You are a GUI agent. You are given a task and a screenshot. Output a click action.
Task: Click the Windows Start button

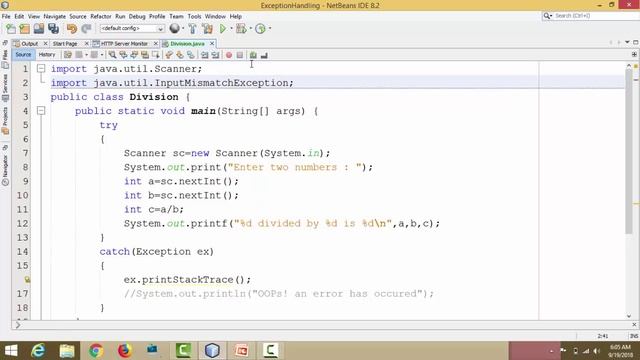click(x=11, y=351)
